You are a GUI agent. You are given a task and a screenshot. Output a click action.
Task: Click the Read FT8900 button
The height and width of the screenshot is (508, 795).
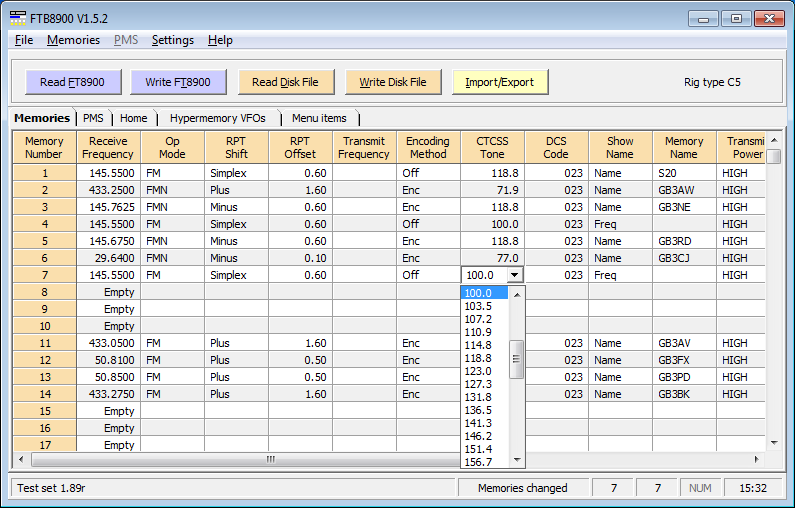tap(73, 82)
